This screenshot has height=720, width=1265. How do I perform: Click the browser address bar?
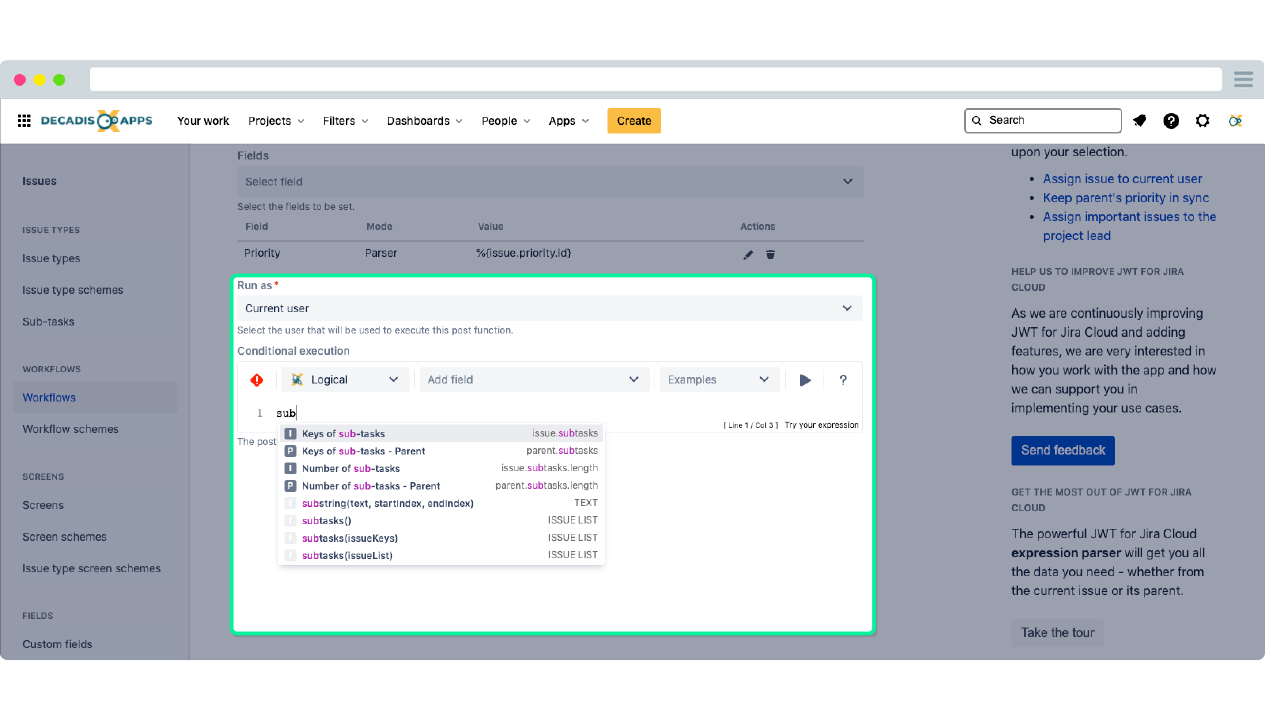656,80
